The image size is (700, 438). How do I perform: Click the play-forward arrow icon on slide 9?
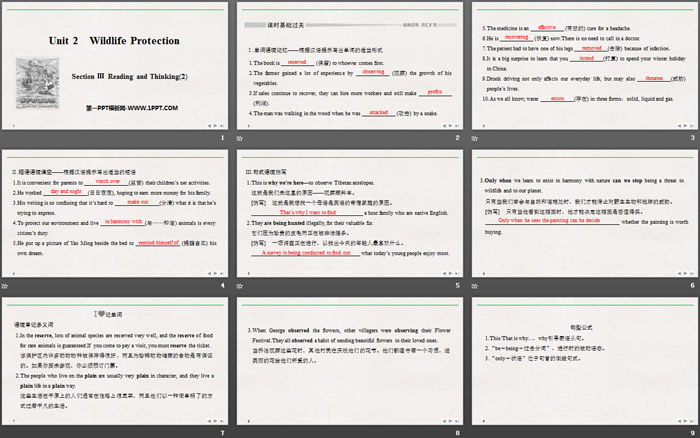click(x=685, y=421)
